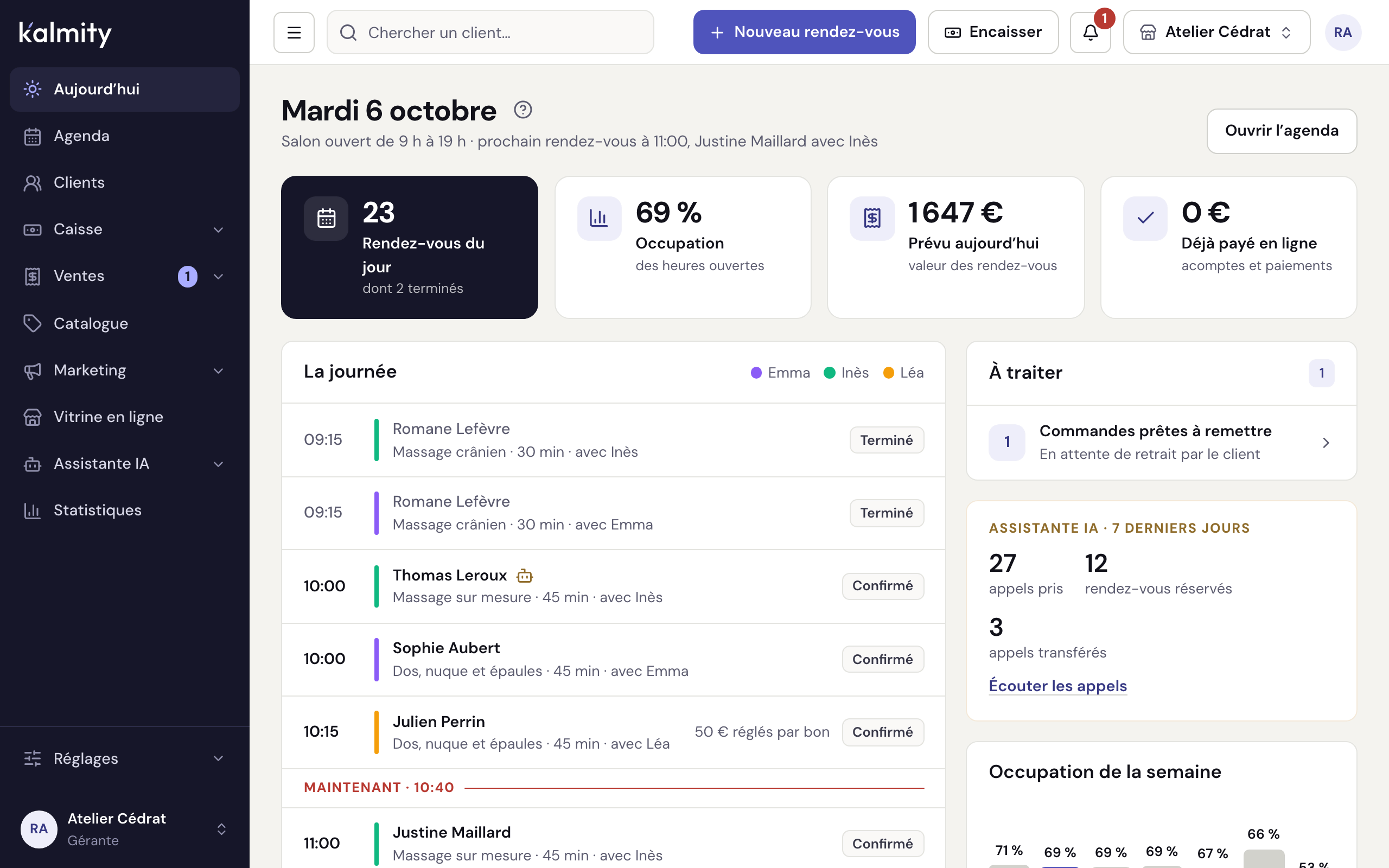The image size is (1389, 868).
Task: Click Terminé status on Romane Lefèvre with Inès
Action: coord(886,440)
